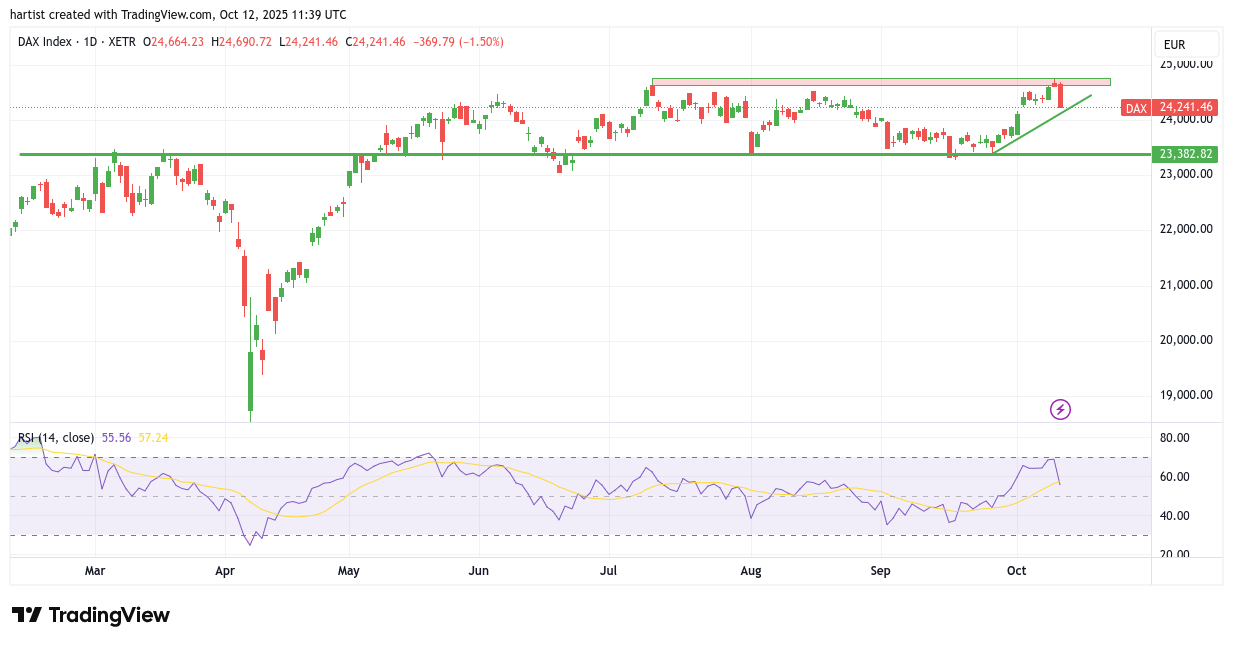Click the purple lightning bolt icon

[x=1060, y=409]
